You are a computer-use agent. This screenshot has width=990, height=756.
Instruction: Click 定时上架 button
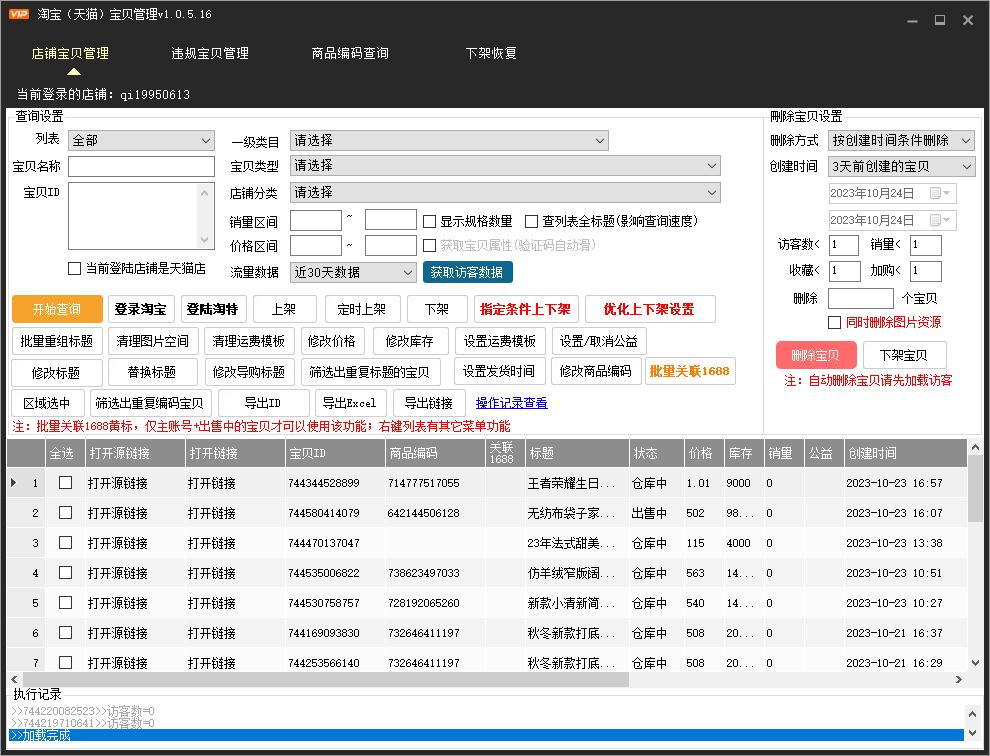coord(362,309)
